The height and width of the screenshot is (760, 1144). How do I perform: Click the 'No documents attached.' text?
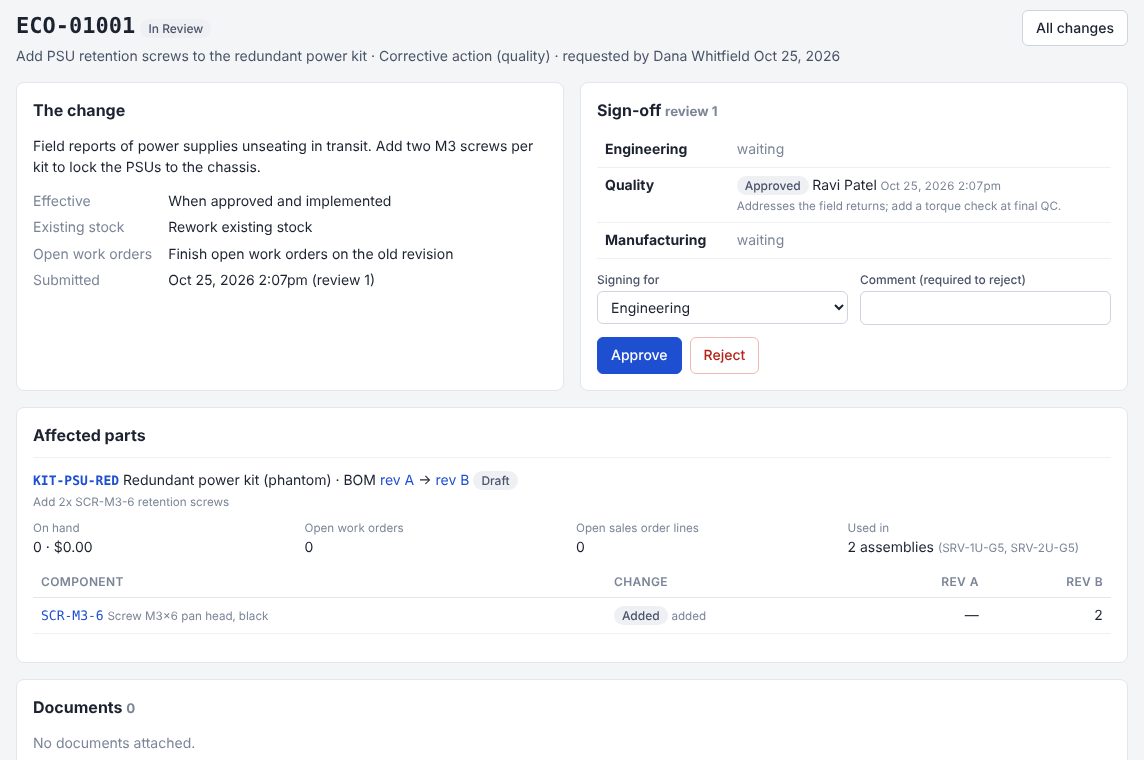[x=114, y=743]
